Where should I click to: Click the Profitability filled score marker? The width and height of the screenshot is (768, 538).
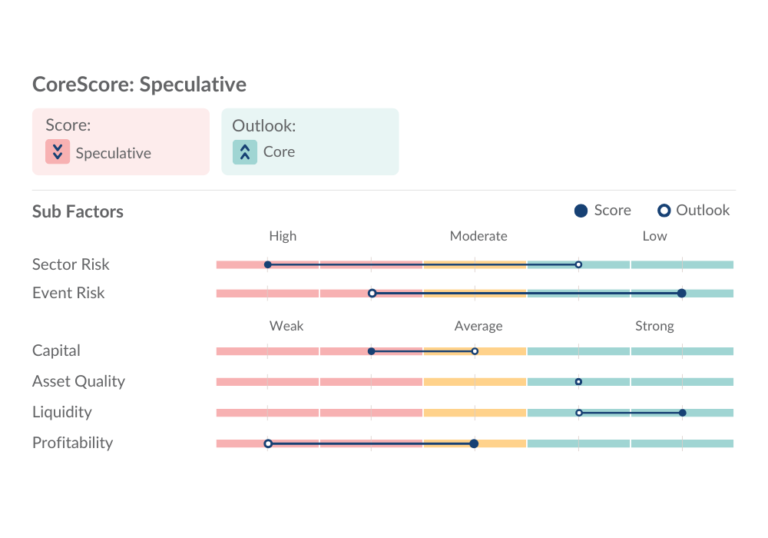474,443
